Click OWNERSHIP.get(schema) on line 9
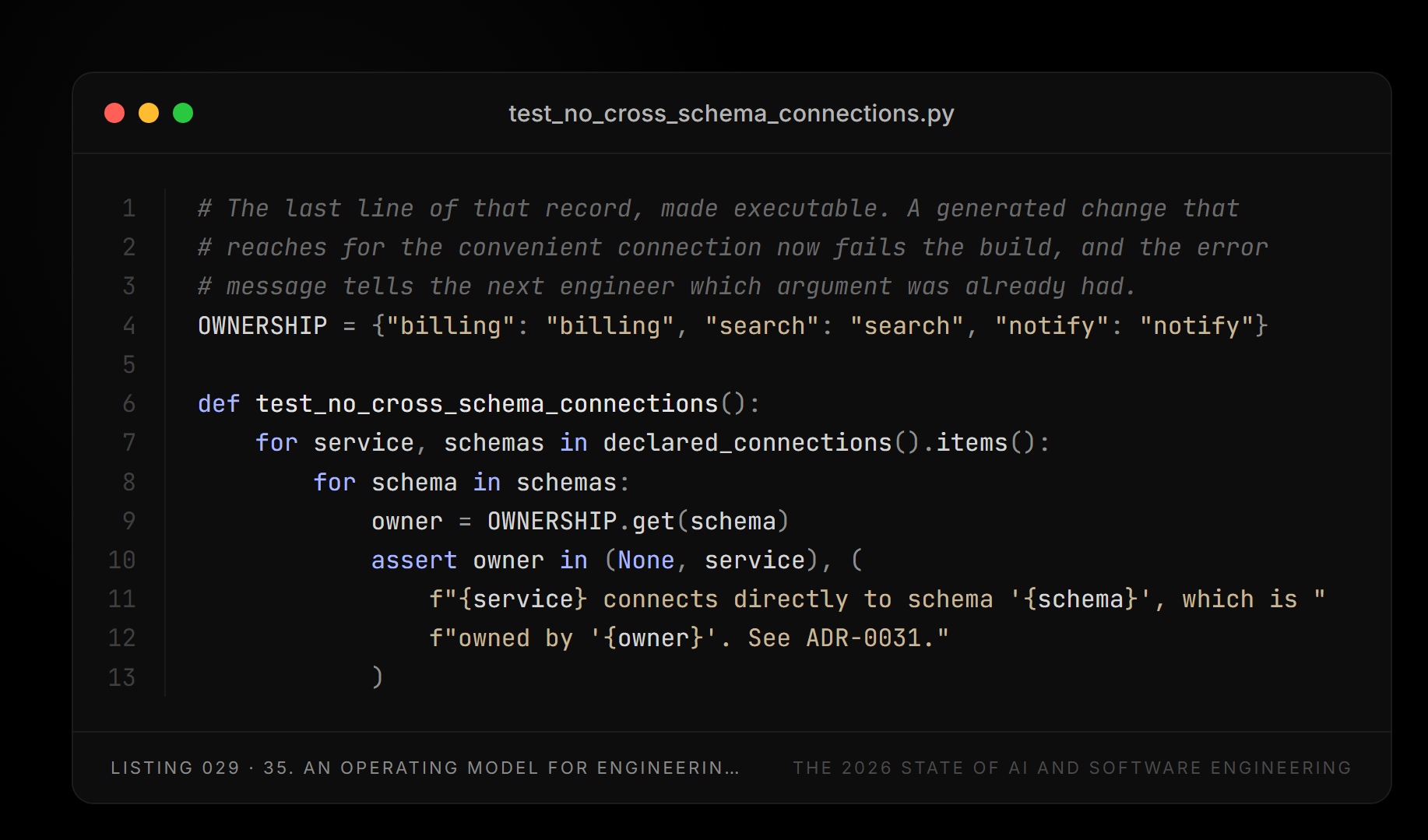The height and width of the screenshot is (840, 1428). pos(638,521)
